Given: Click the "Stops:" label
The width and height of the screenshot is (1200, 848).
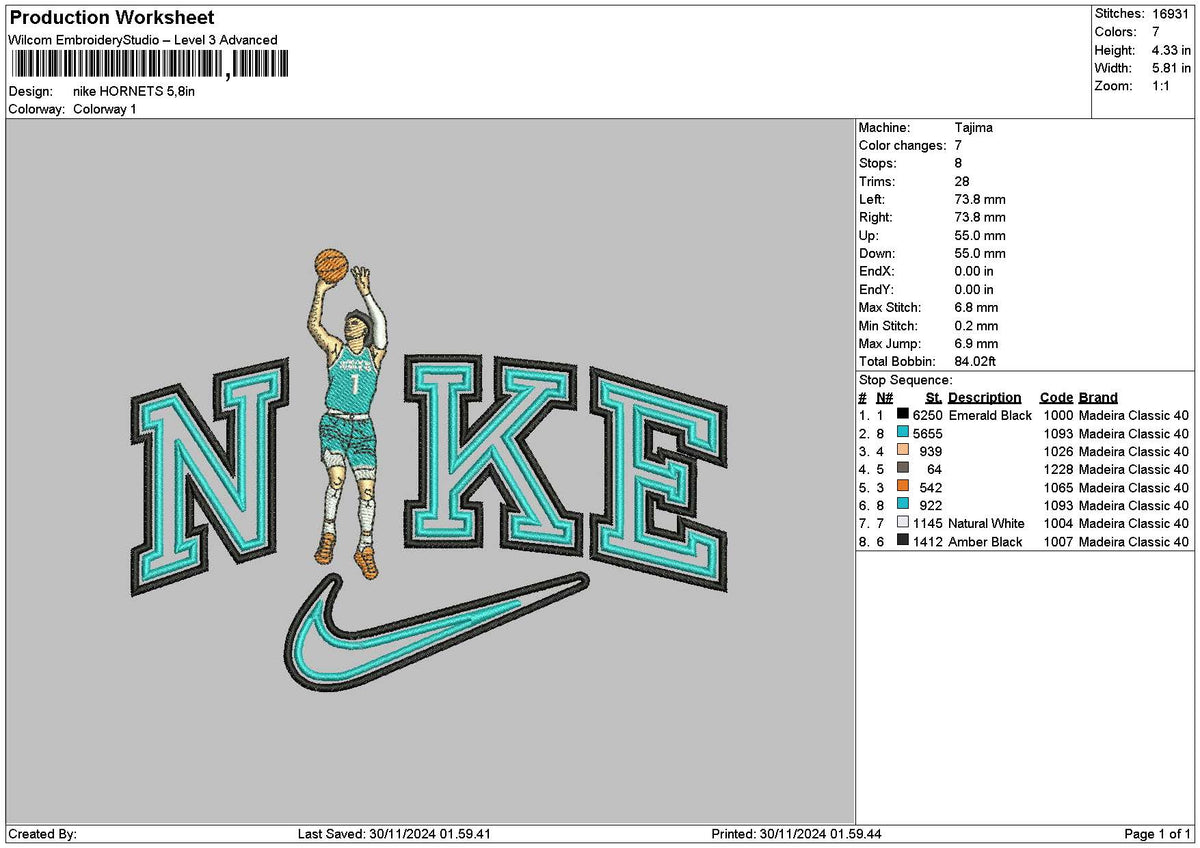Looking at the screenshot, I should click(x=878, y=164).
